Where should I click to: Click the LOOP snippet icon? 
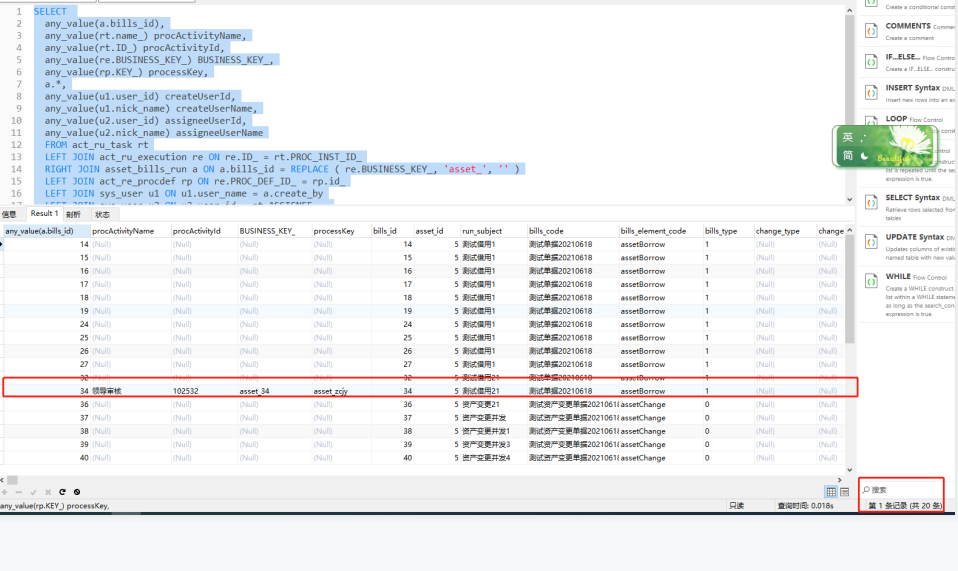pyautogui.click(x=871, y=120)
